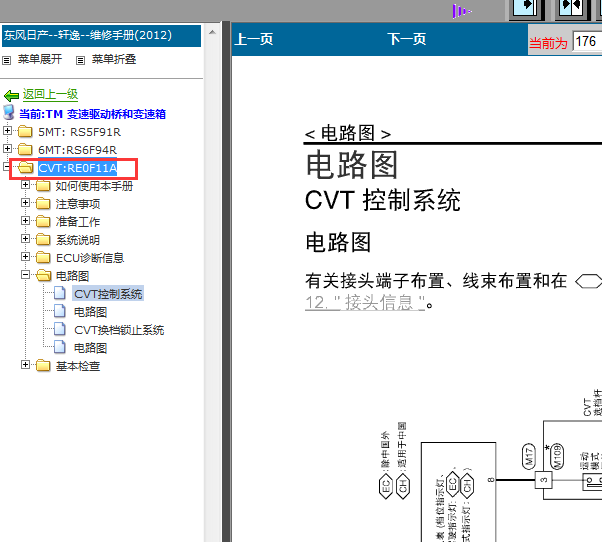Viewport: 602px width, 542px height.
Task: Click the computer icon beside 当前:TM
Action: tap(9, 112)
